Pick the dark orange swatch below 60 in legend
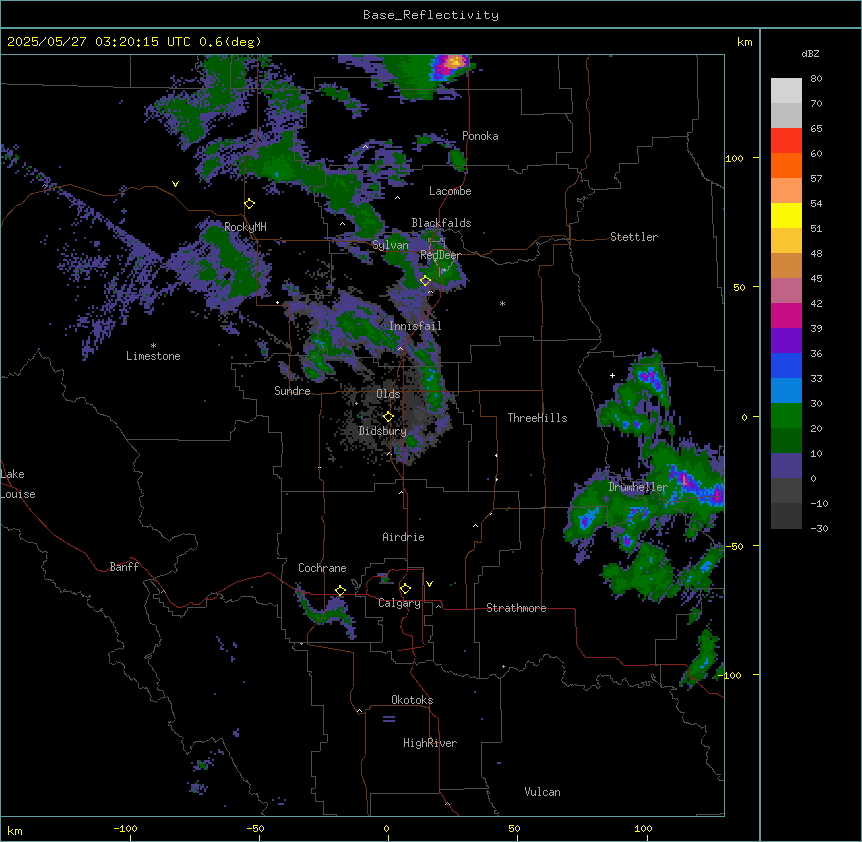The width and height of the screenshot is (862, 842). pyautogui.click(x=786, y=165)
